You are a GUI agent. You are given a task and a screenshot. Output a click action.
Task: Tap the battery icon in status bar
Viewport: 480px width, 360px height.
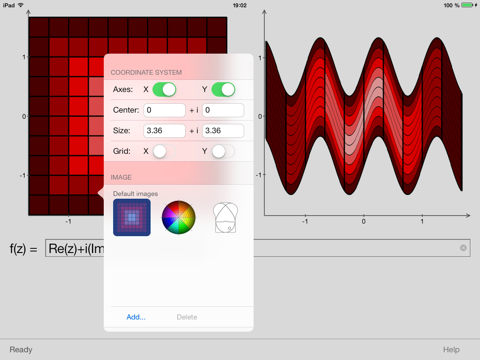tap(467, 5)
